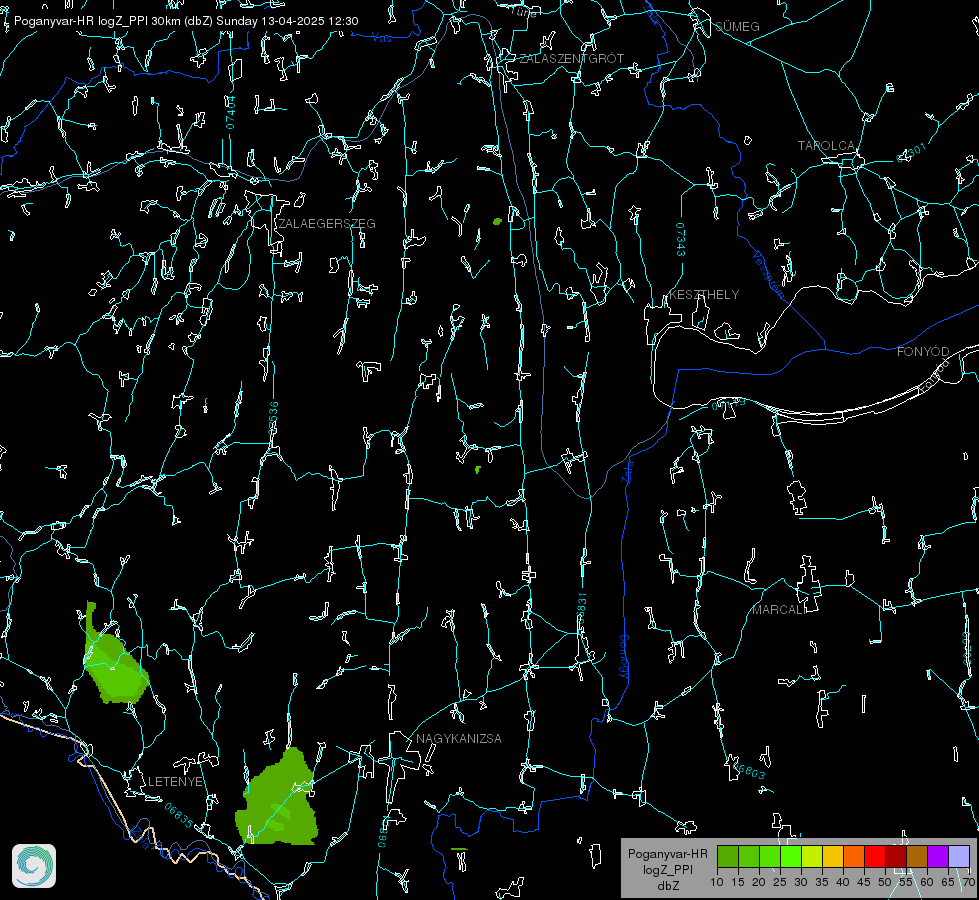Click the logZ_PPI legend label
This screenshot has height=900, width=979.
(x=668, y=869)
